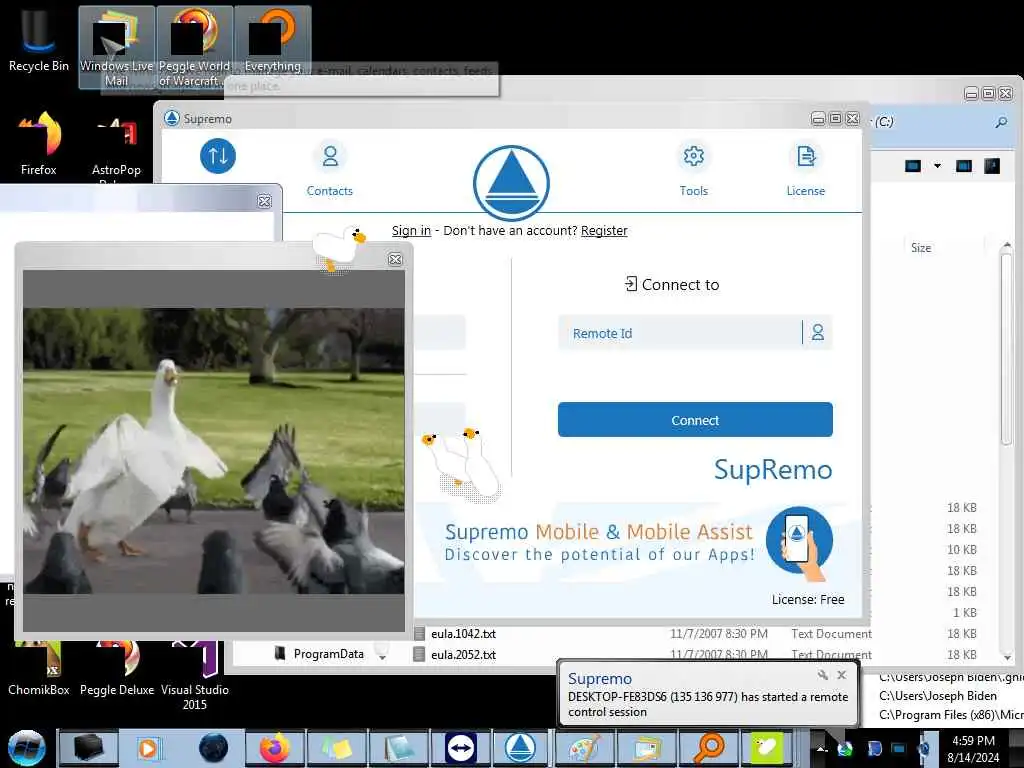The image size is (1024, 768).
Task: Open the Peggle Deluxe desktop shortcut
Action: [117, 669]
